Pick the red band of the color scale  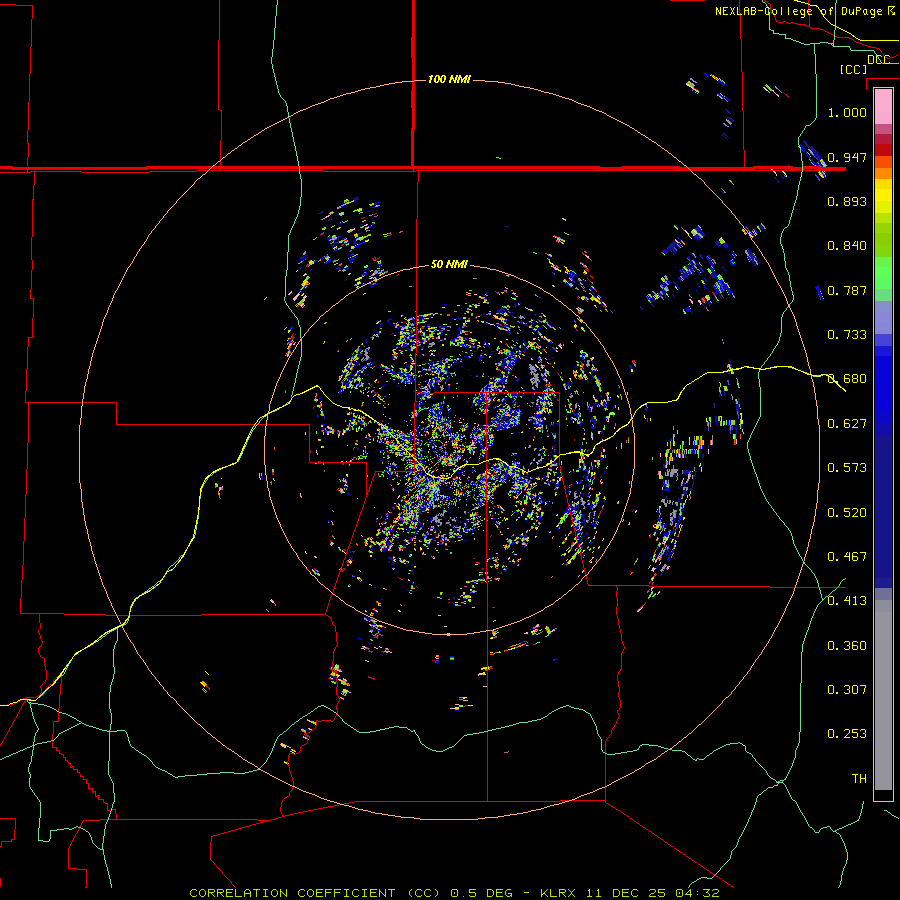pyautogui.click(x=883, y=149)
